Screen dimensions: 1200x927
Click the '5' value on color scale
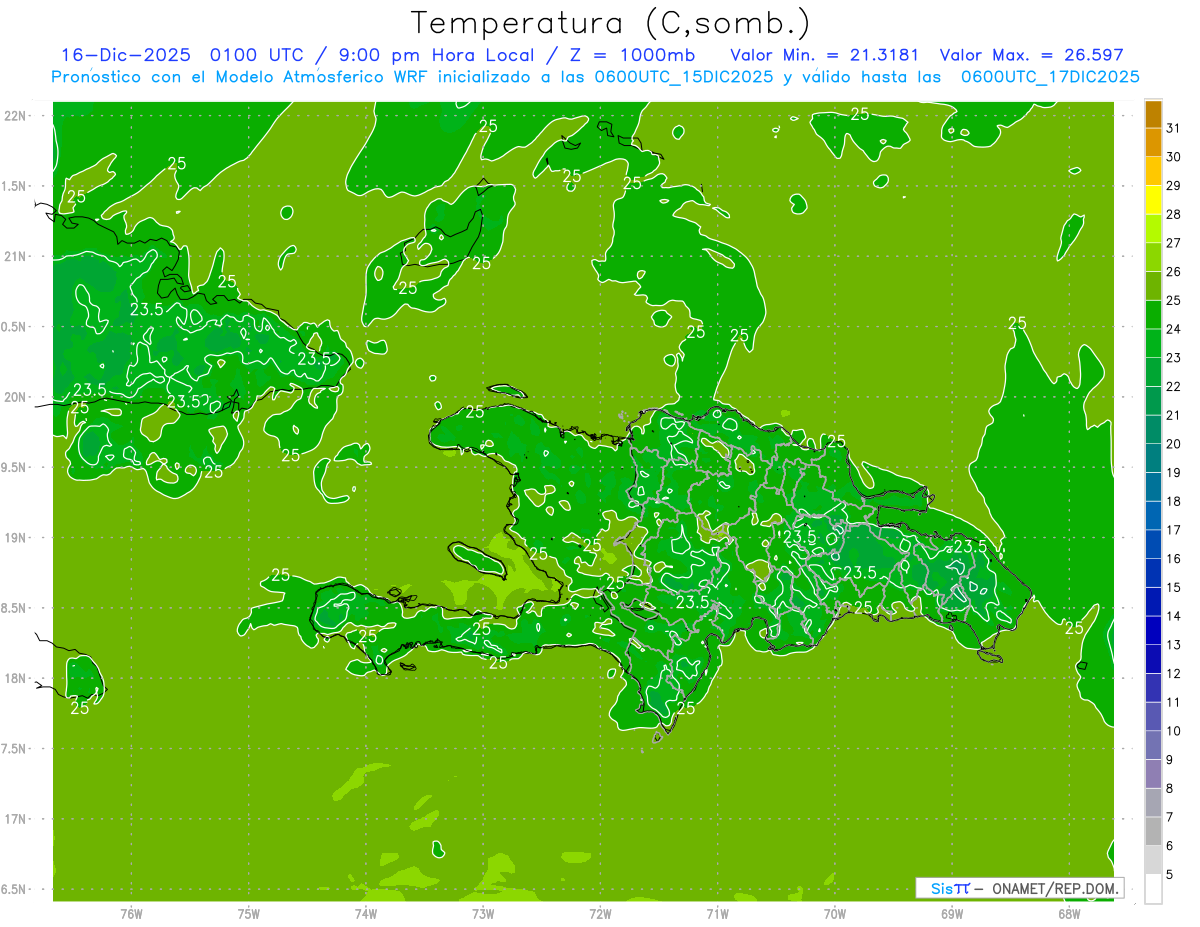(1169, 874)
